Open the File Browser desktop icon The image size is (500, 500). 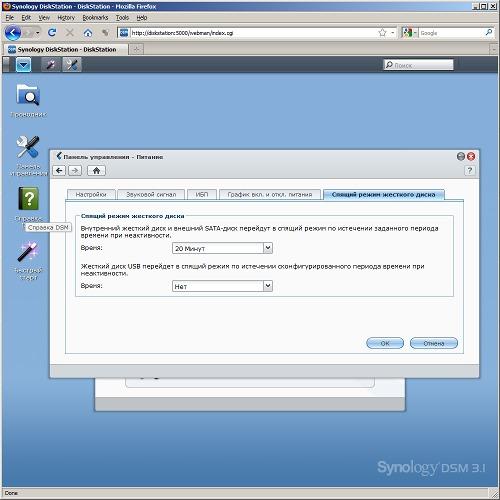pos(28,100)
